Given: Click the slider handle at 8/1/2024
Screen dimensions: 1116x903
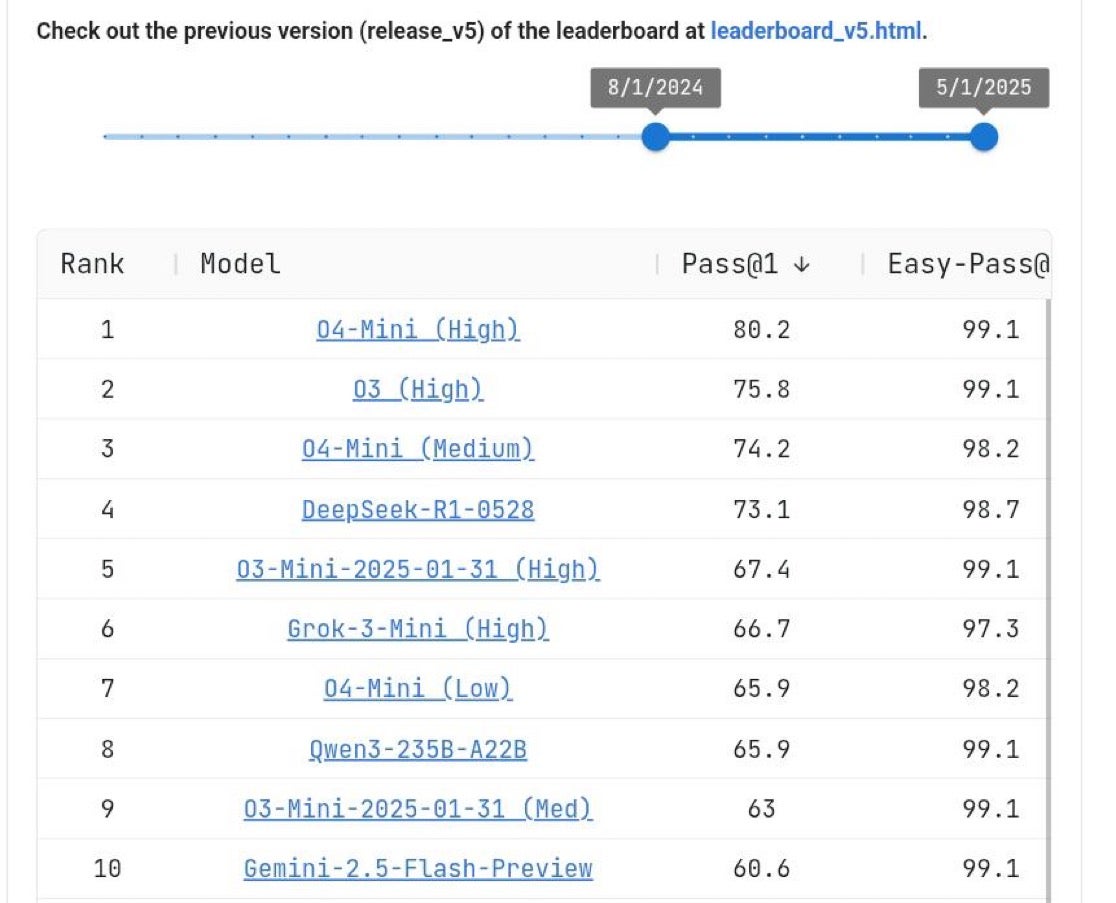Looking at the screenshot, I should pos(655,137).
